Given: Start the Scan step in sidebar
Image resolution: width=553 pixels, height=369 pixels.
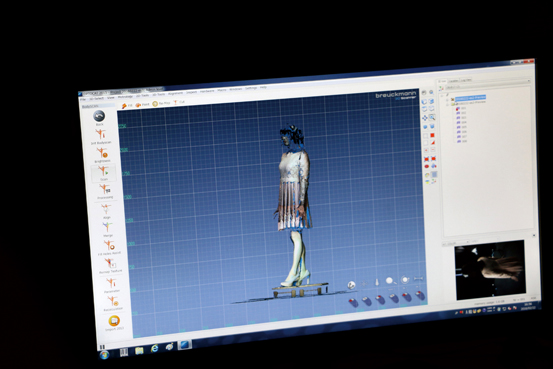Looking at the screenshot, I should (103, 171).
